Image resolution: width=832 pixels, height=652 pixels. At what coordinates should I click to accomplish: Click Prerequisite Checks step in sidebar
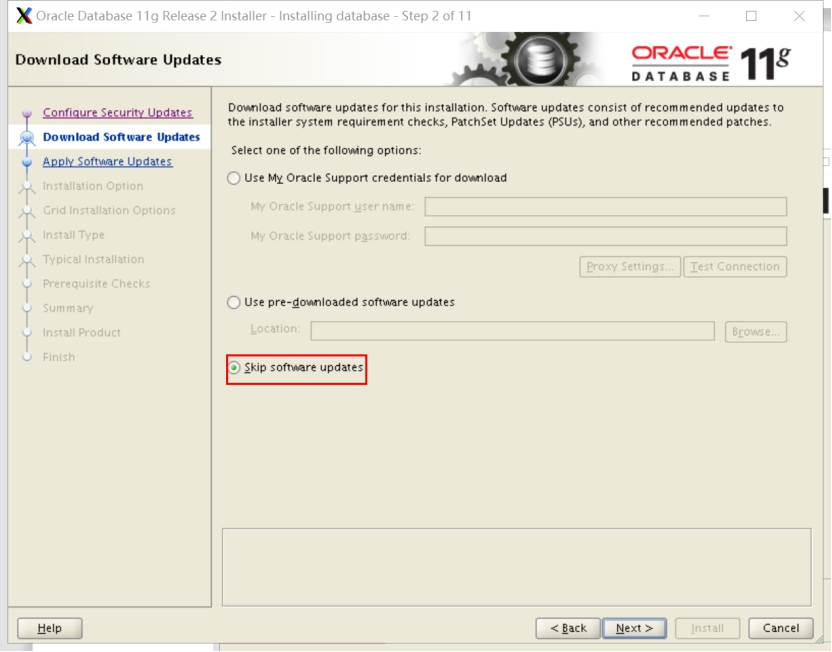(x=96, y=283)
